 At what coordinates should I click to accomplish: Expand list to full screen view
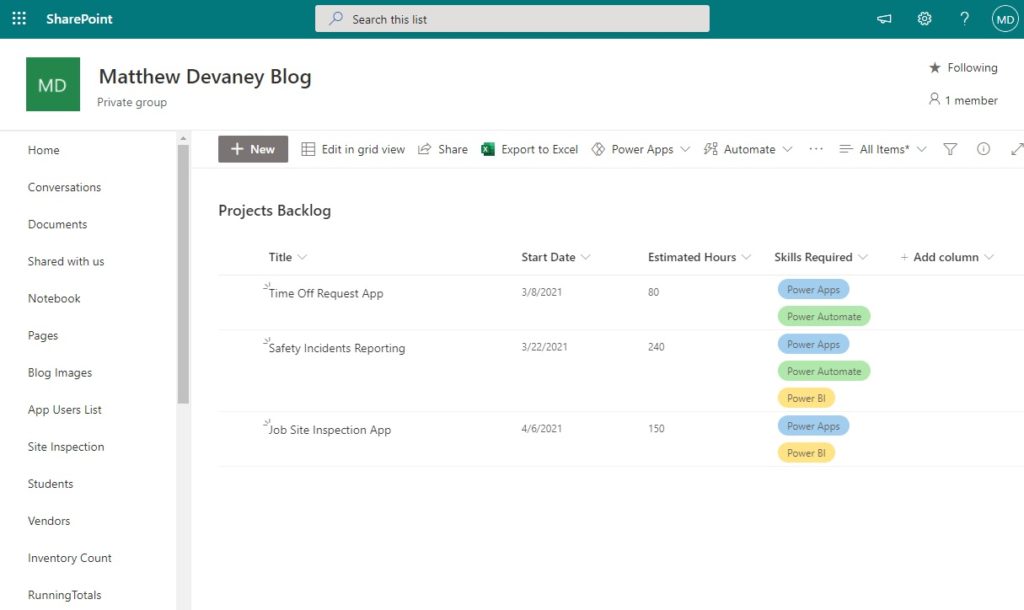pos(1015,148)
